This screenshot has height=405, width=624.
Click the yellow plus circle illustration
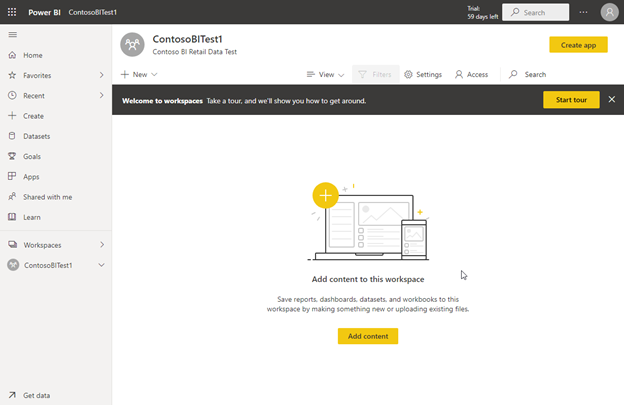pos(326,195)
